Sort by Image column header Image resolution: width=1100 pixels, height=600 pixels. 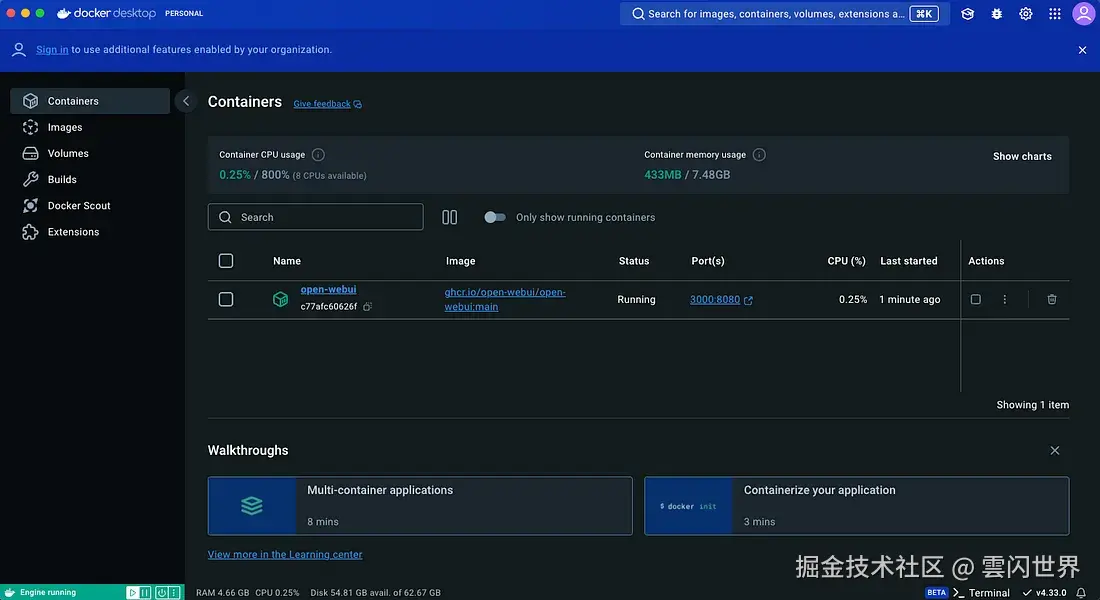click(460, 261)
